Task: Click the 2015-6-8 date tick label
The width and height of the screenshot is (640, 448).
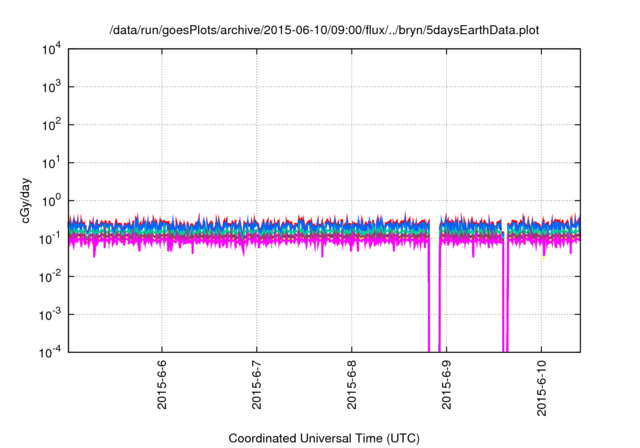Action: coord(351,384)
